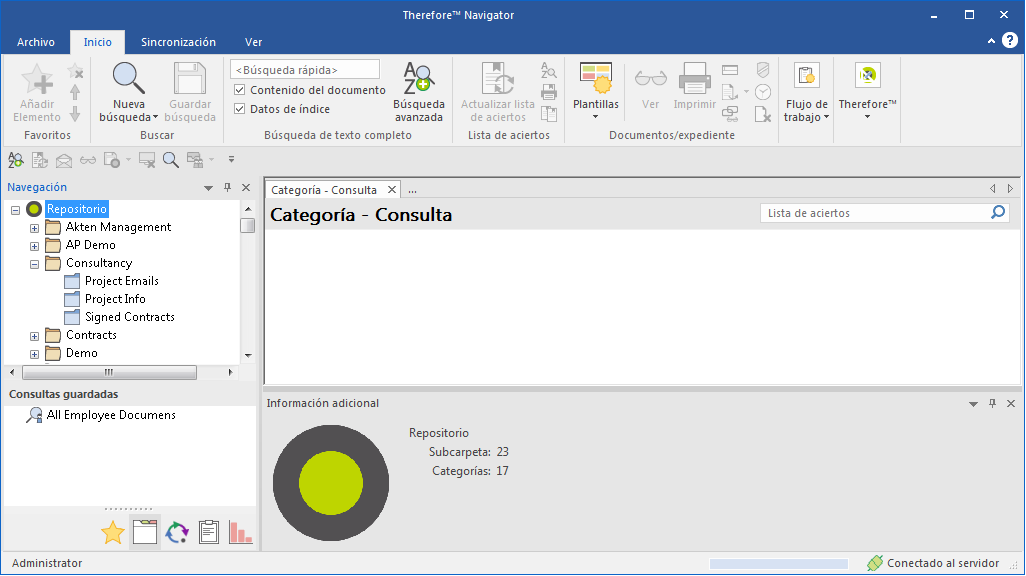Open the Plantillas templates menu
Image resolution: width=1026 pixels, height=576 pixels.
595,79
